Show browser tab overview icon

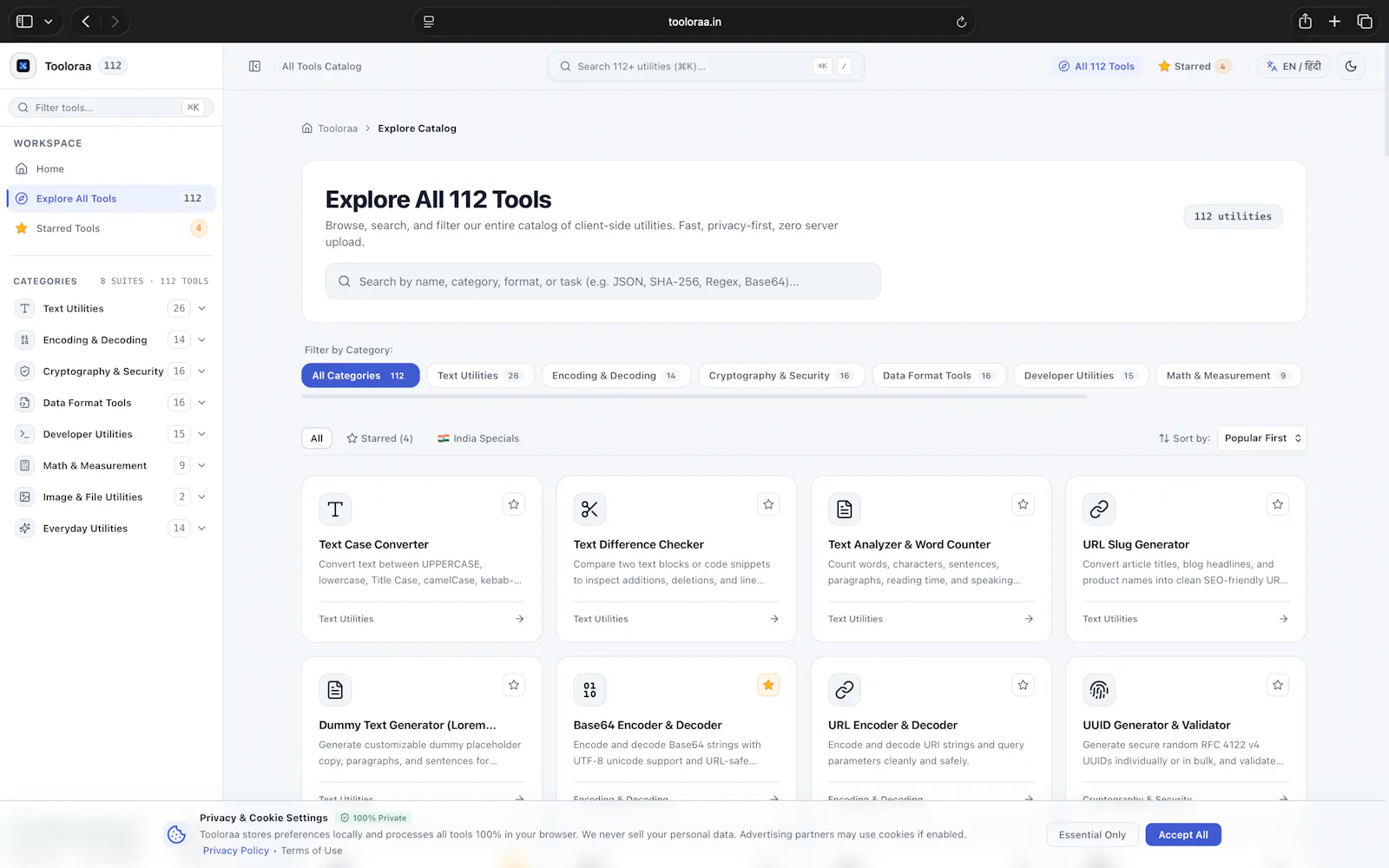(x=1365, y=22)
